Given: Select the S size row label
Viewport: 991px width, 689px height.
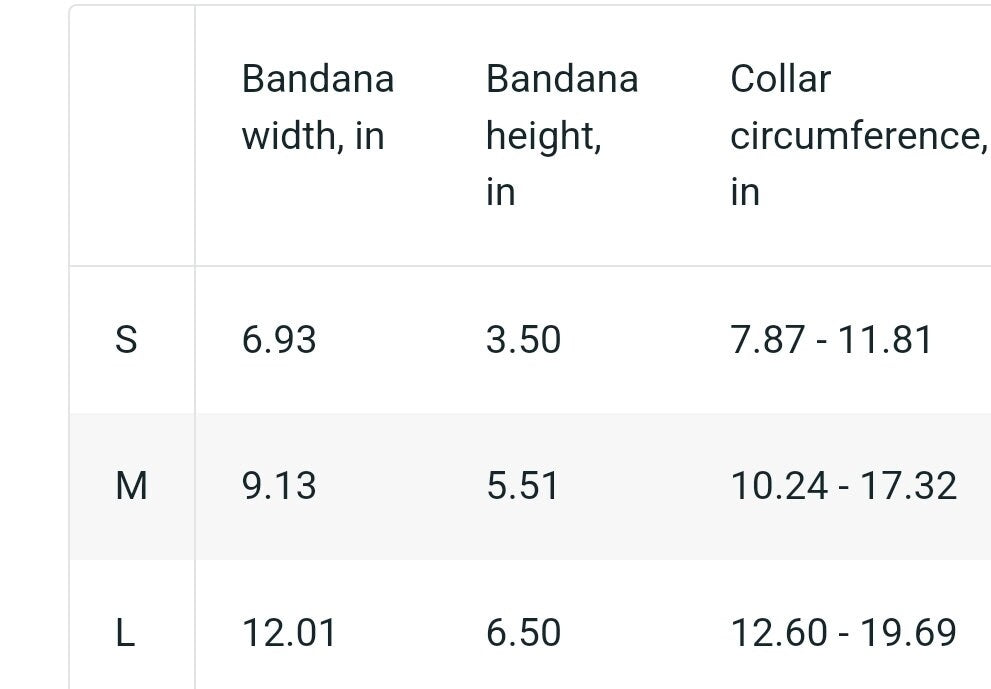Looking at the screenshot, I should pyautogui.click(x=126, y=340).
